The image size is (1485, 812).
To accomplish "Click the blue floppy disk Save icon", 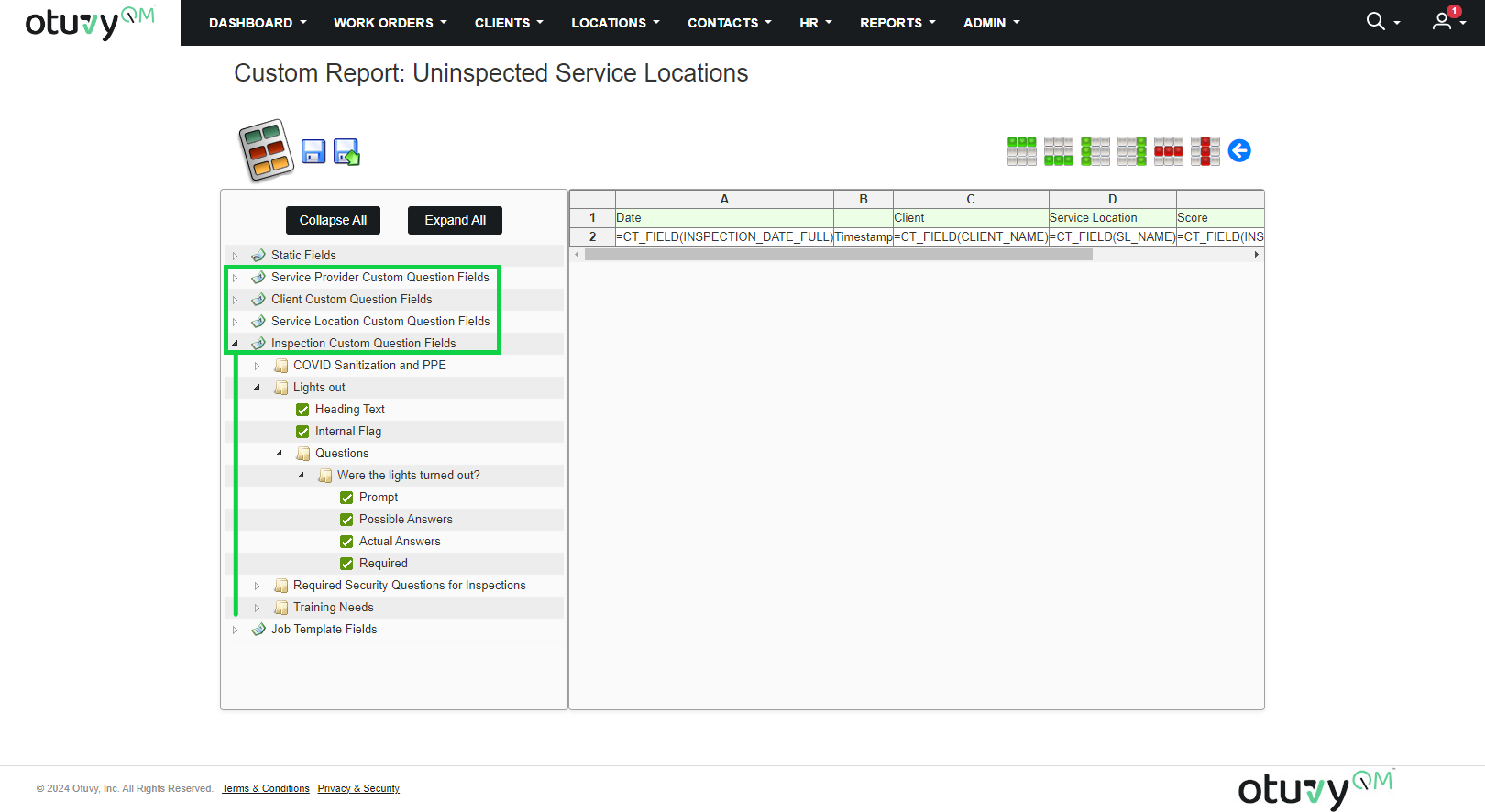I will pyautogui.click(x=313, y=151).
